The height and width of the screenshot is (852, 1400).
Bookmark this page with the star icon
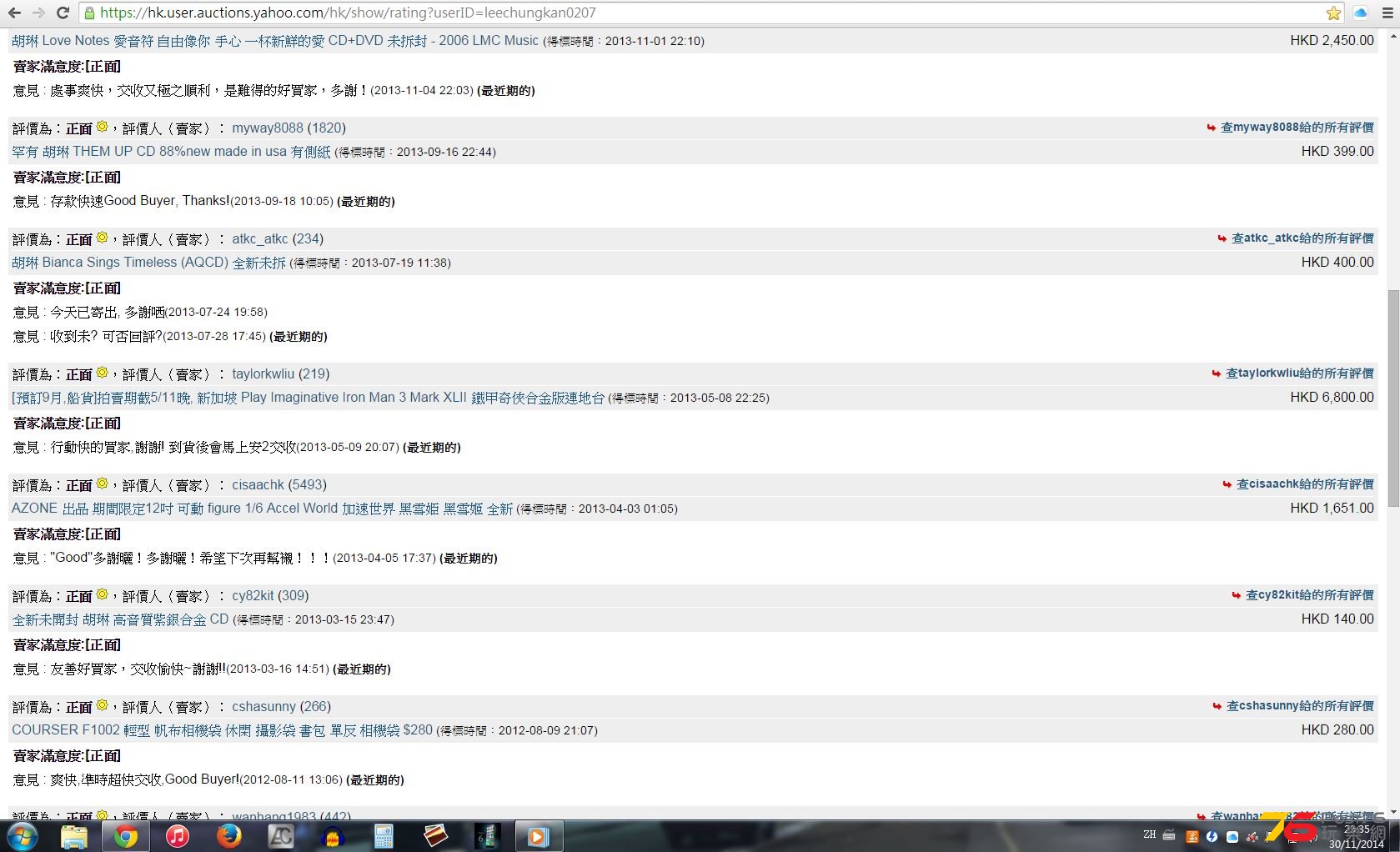[1334, 13]
